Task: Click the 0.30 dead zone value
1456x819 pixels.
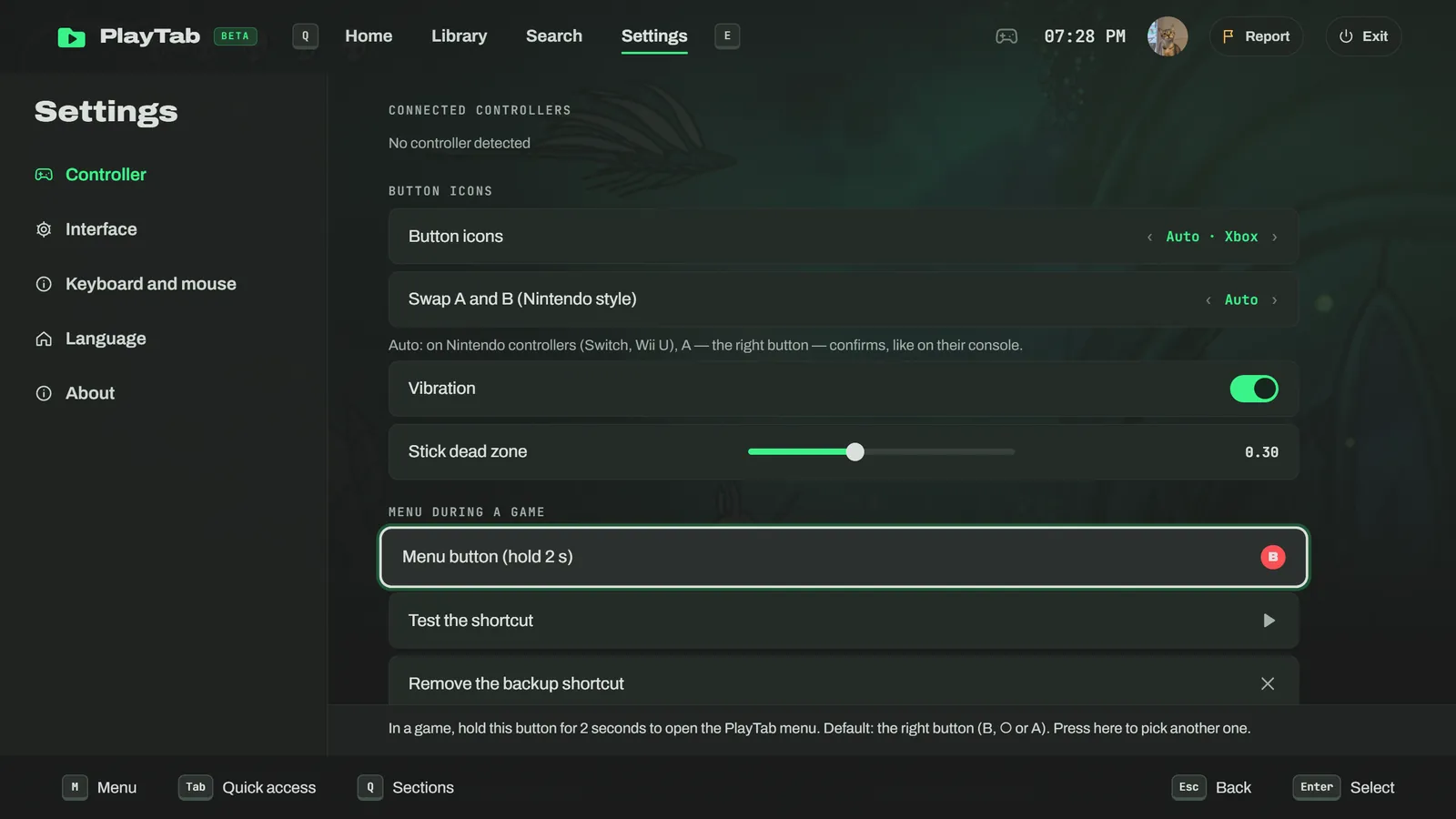Action: pyautogui.click(x=1261, y=452)
